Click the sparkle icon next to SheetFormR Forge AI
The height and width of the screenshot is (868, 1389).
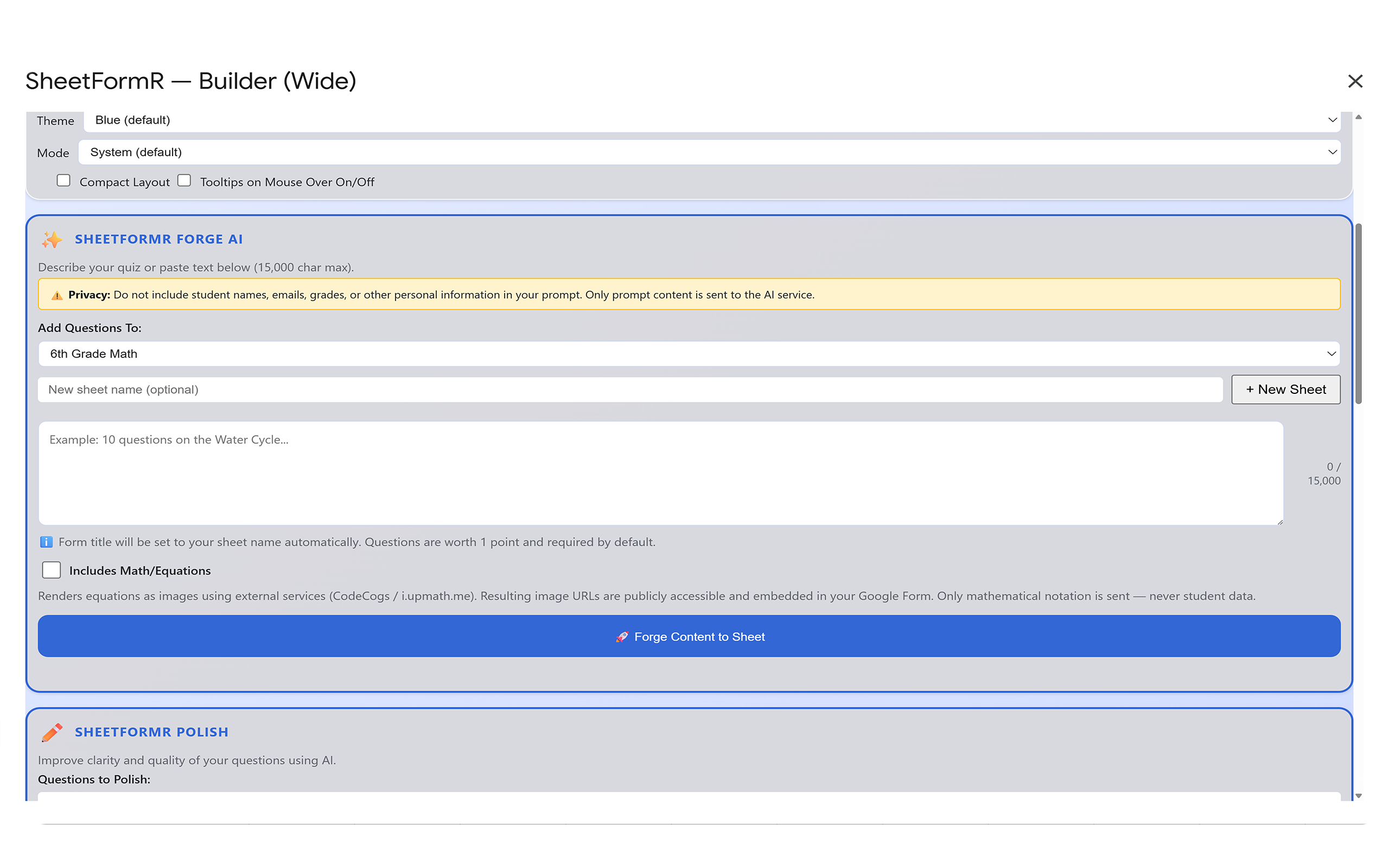pos(52,239)
